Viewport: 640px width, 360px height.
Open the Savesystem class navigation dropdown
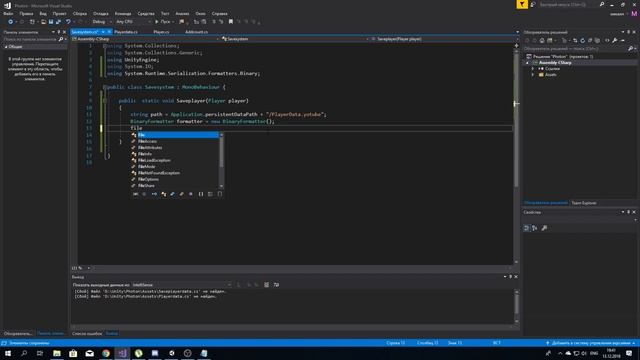[x=295, y=39]
